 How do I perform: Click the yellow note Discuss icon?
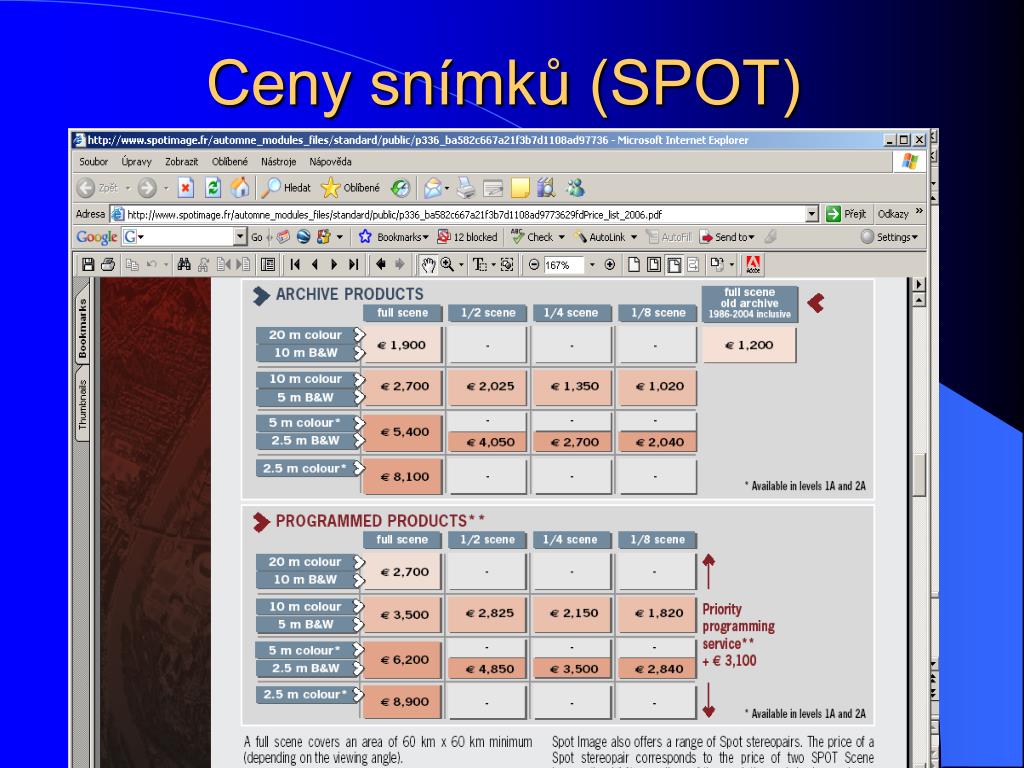tap(520, 189)
